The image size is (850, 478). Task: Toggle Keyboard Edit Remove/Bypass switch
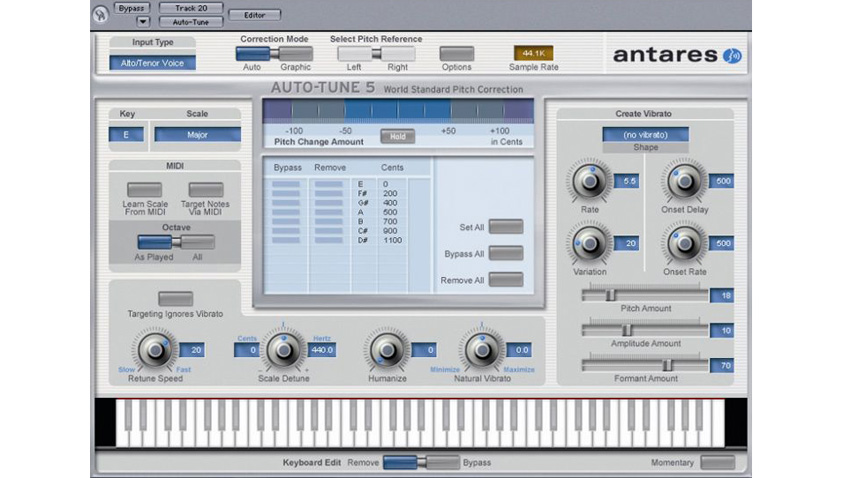click(x=421, y=462)
